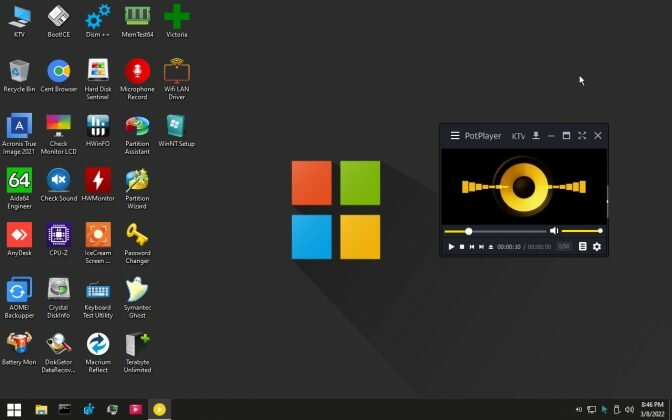
Task: Click the KTV skin label in PotPlayer
Action: coord(518,136)
